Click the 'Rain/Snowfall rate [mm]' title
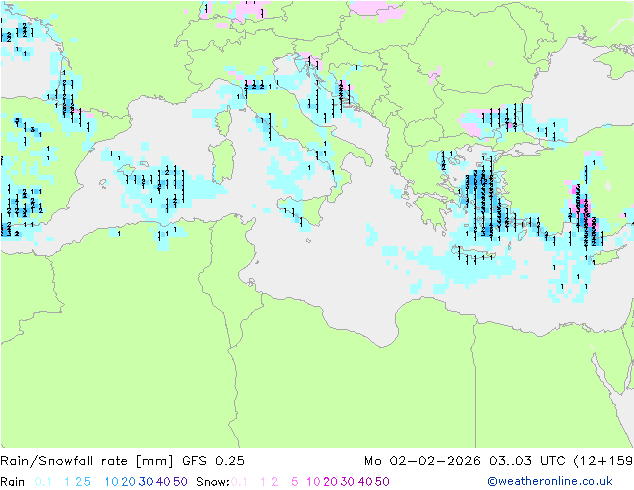 (x=87, y=461)
